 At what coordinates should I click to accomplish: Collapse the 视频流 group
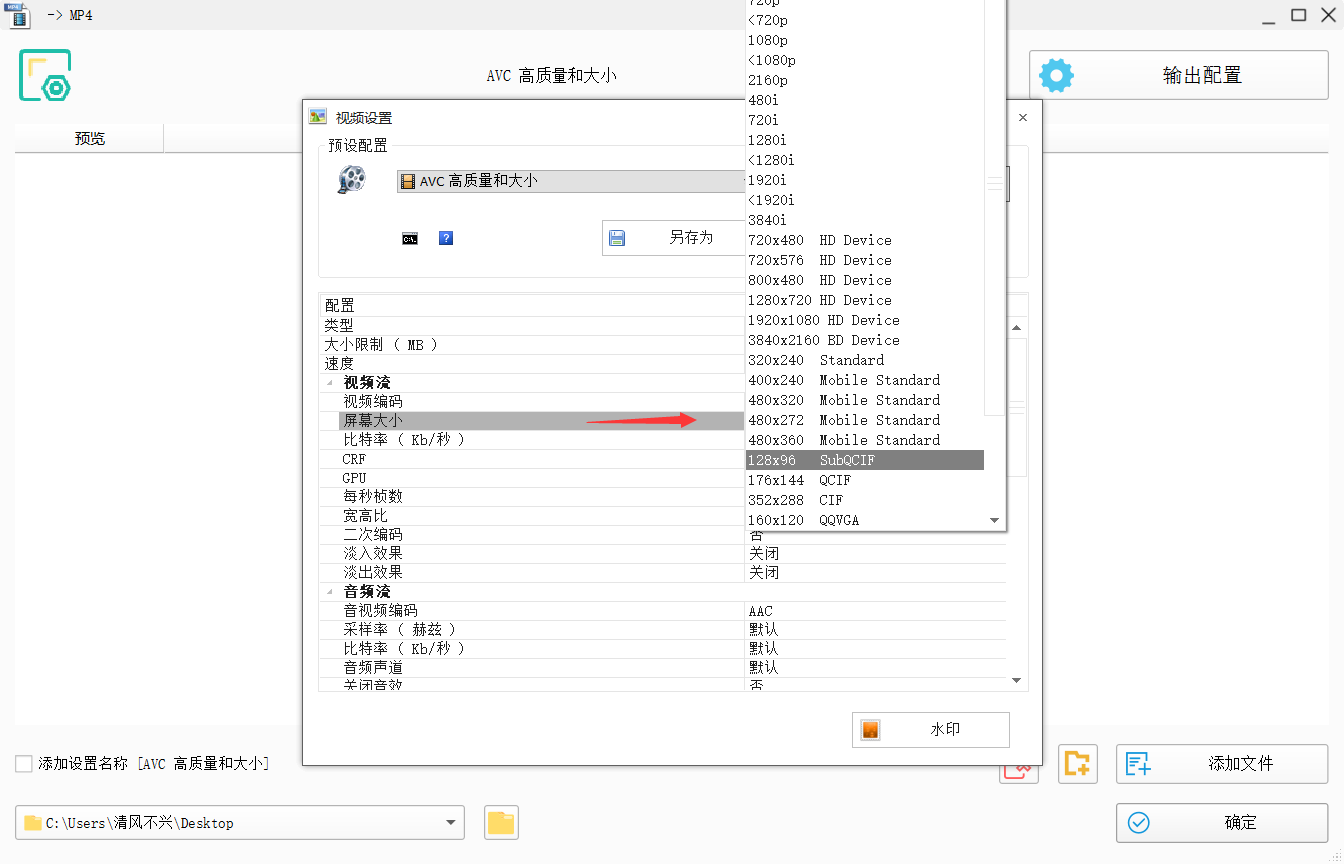pyautogui.click(x=329, y=383)
